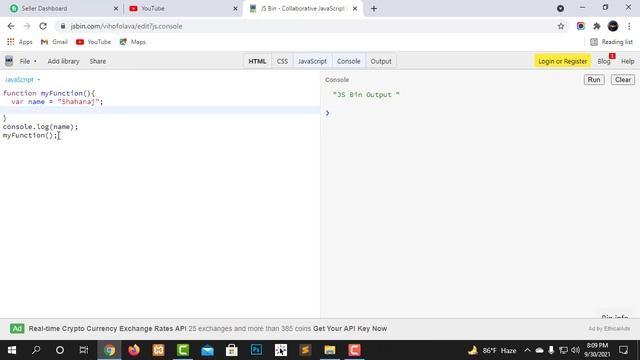Open the Reading list
This screenshot has height=360, width=640.
[611, 42]
